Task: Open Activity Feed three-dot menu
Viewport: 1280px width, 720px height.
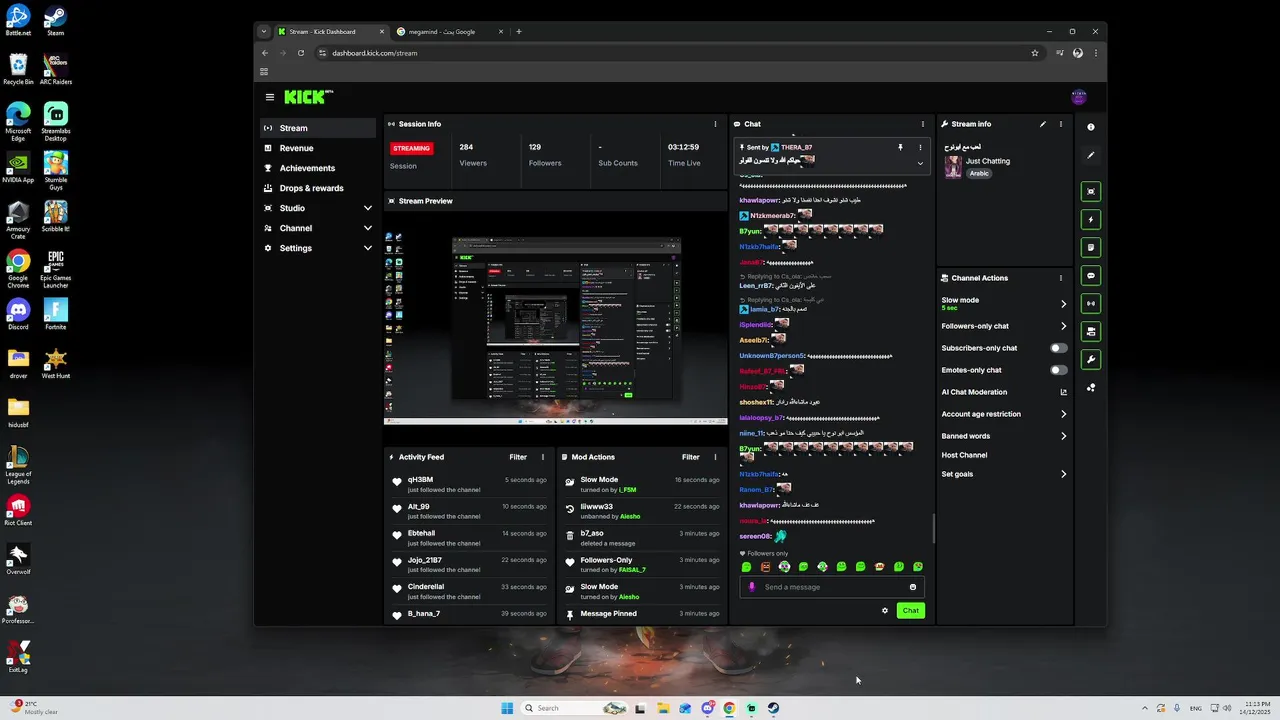Action: (543, 457)
